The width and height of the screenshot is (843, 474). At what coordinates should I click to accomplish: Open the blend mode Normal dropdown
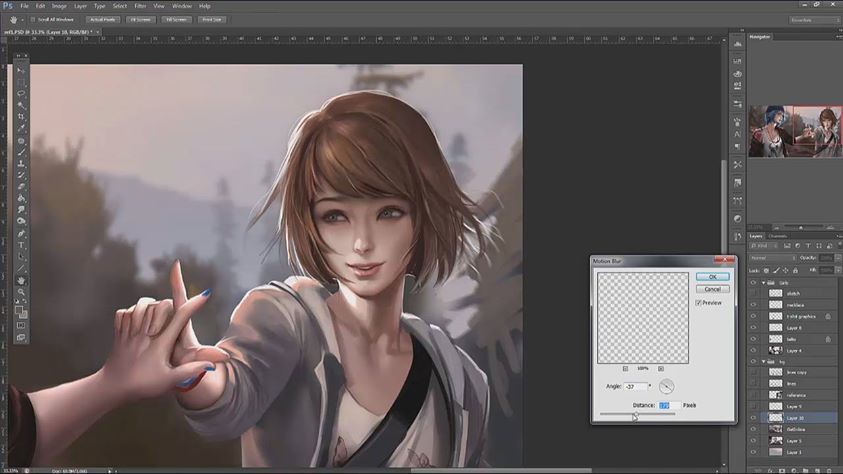pos(773,258)
